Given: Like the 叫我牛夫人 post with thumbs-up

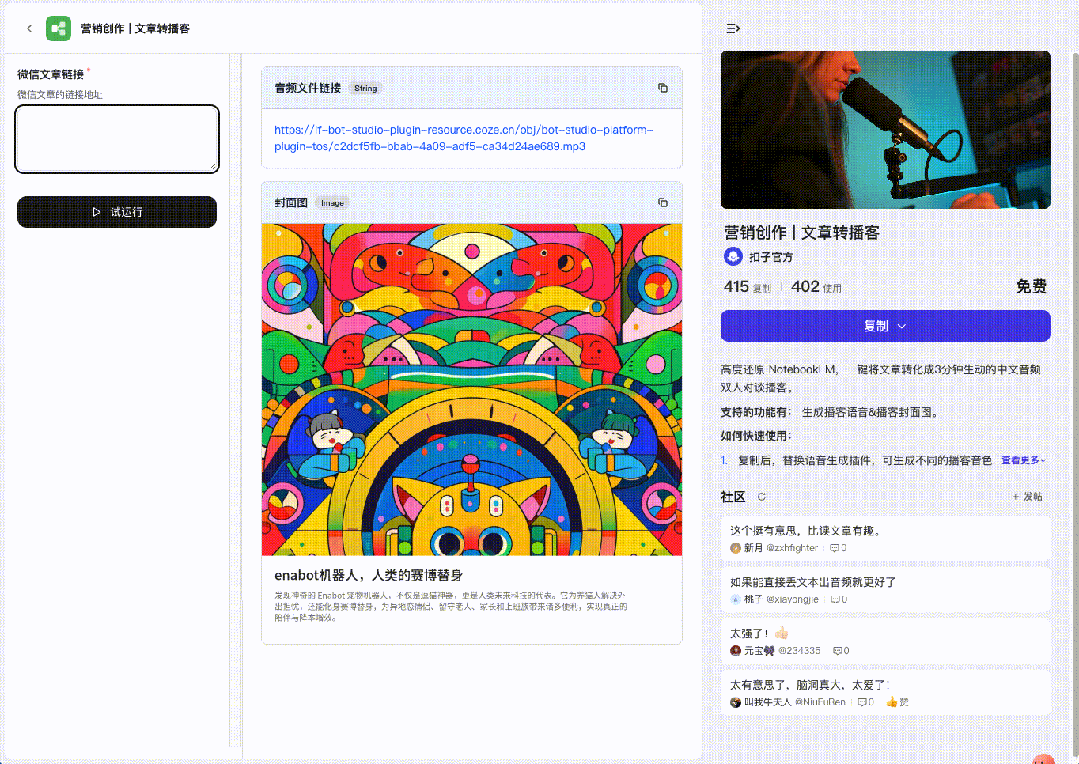Looking at the screenshot, I should tap(897, 702).
